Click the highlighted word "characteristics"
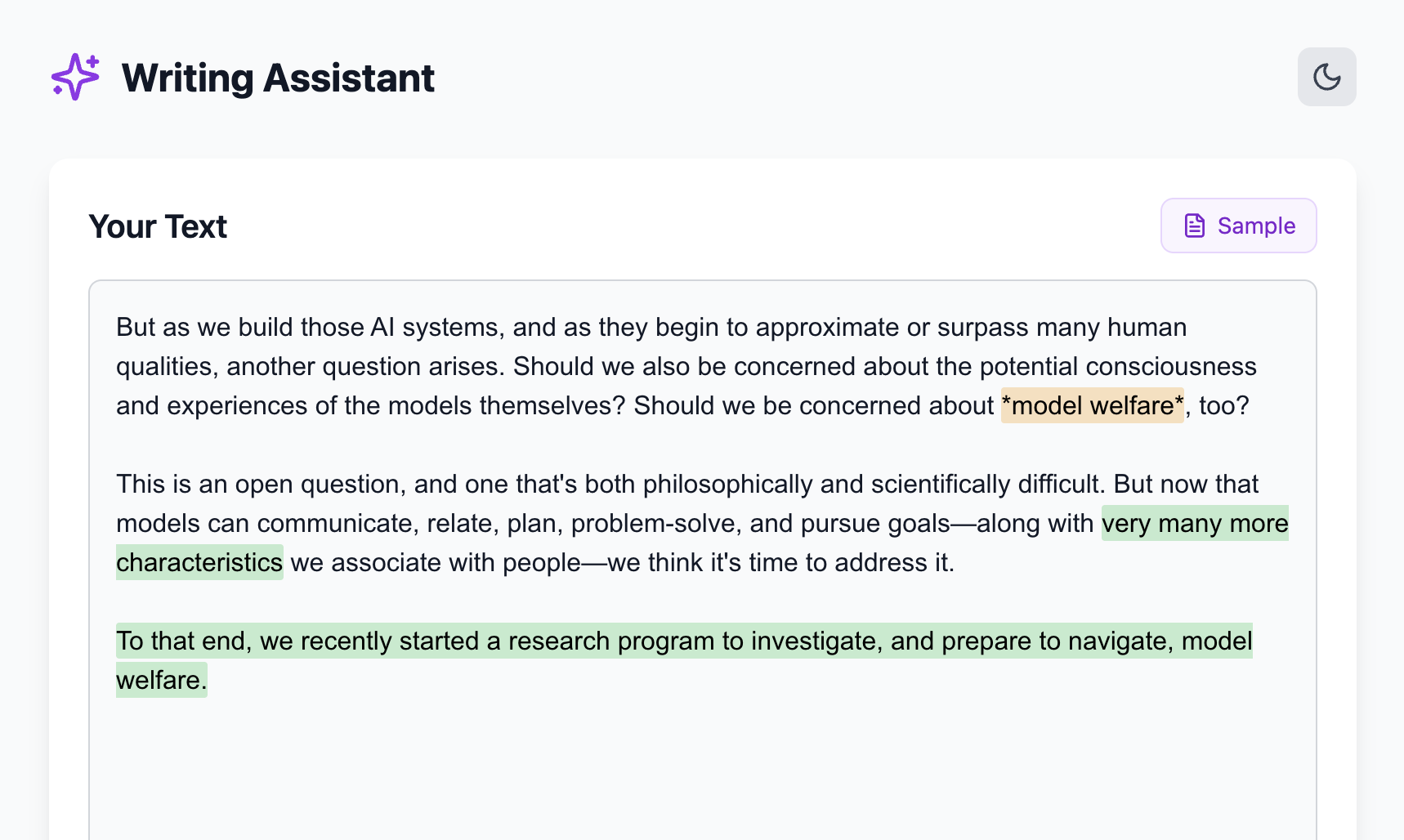1404x840 pixels. tap(199, 562)
